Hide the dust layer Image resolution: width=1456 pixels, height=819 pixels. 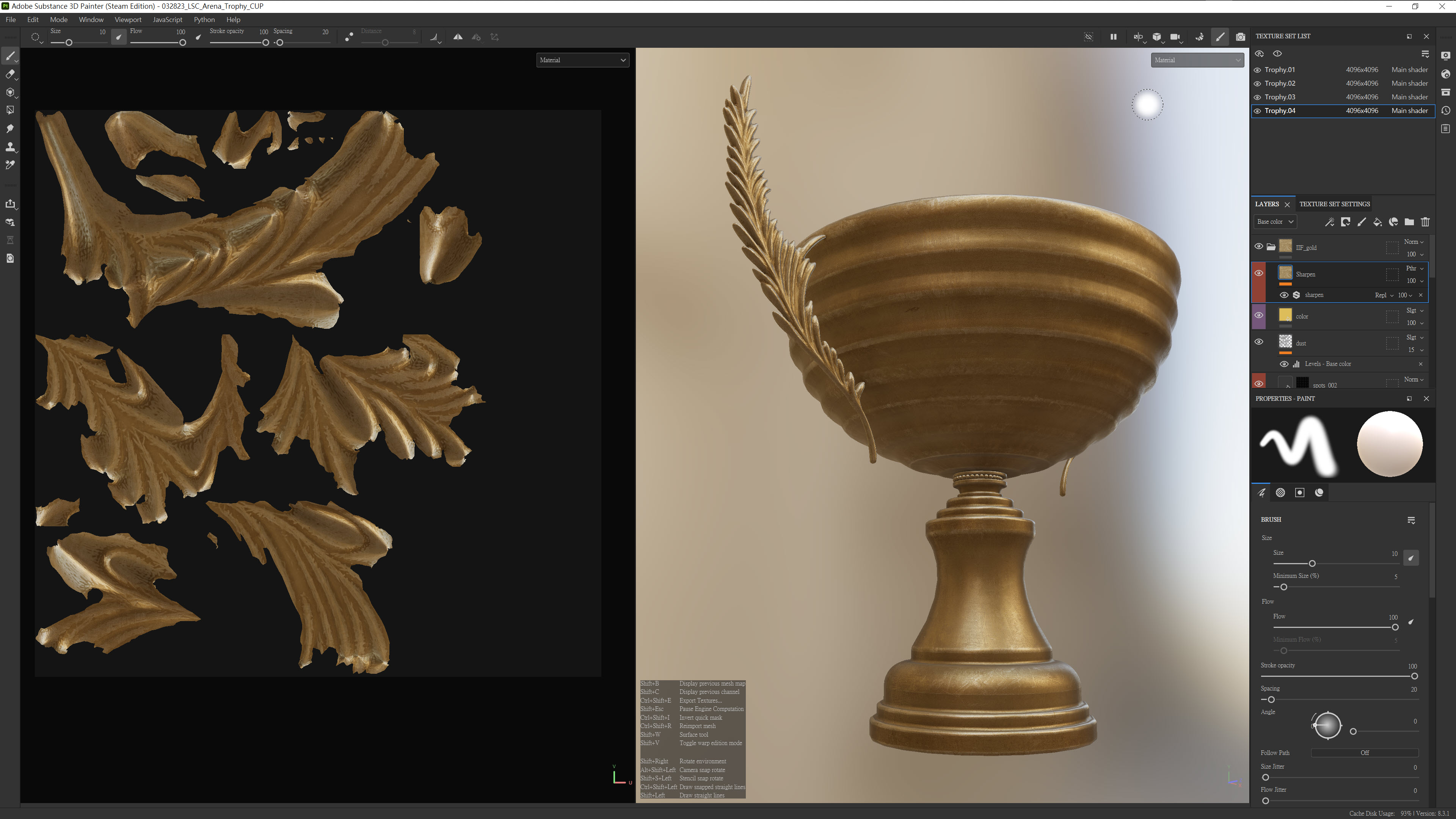click(x=1259, y=342)
